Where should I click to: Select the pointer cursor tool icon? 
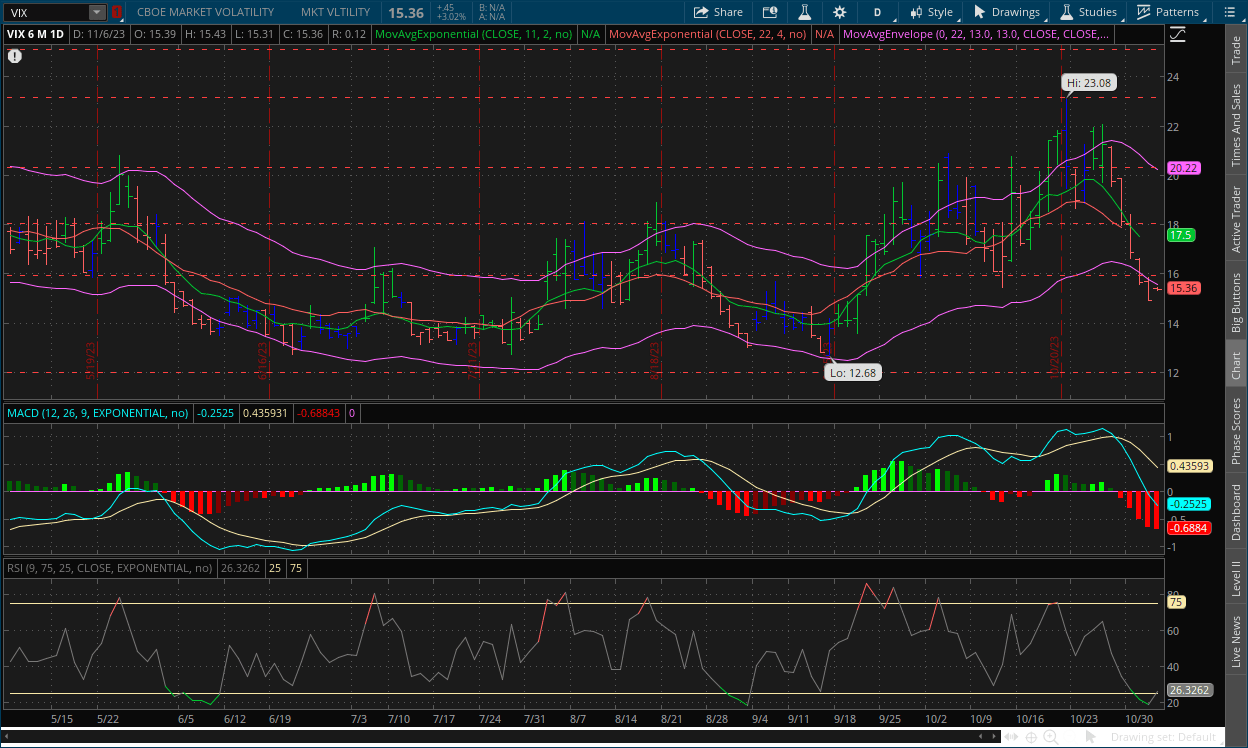tap(1091, 737)
